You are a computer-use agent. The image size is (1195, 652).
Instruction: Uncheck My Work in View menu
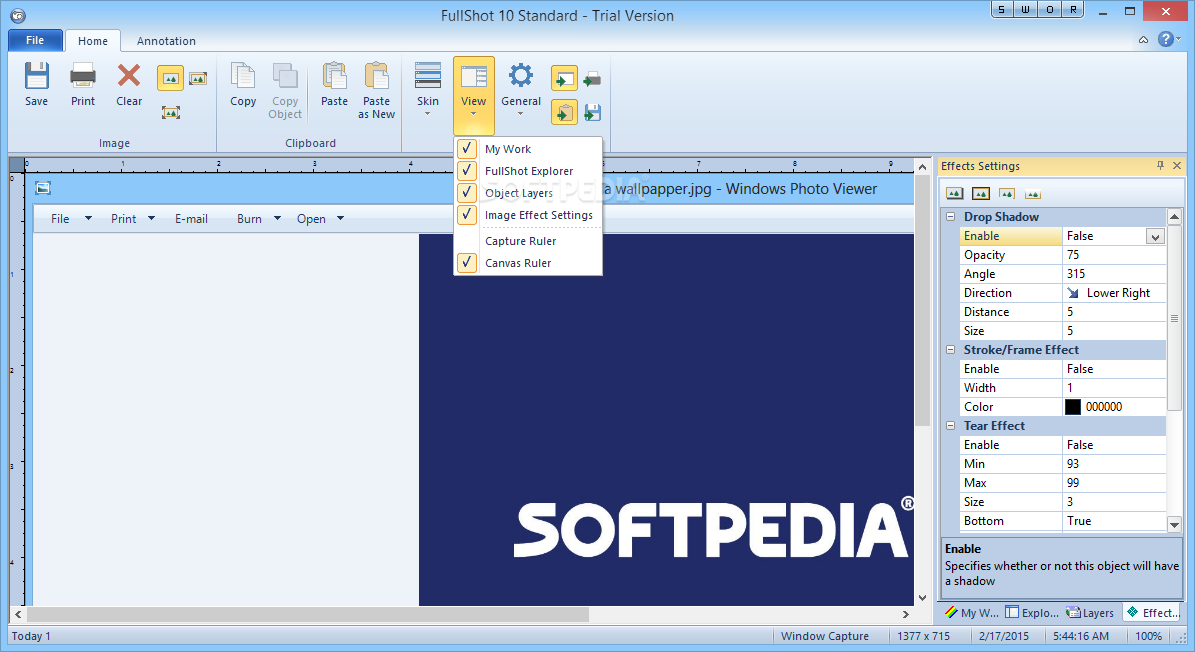(466, 149)
